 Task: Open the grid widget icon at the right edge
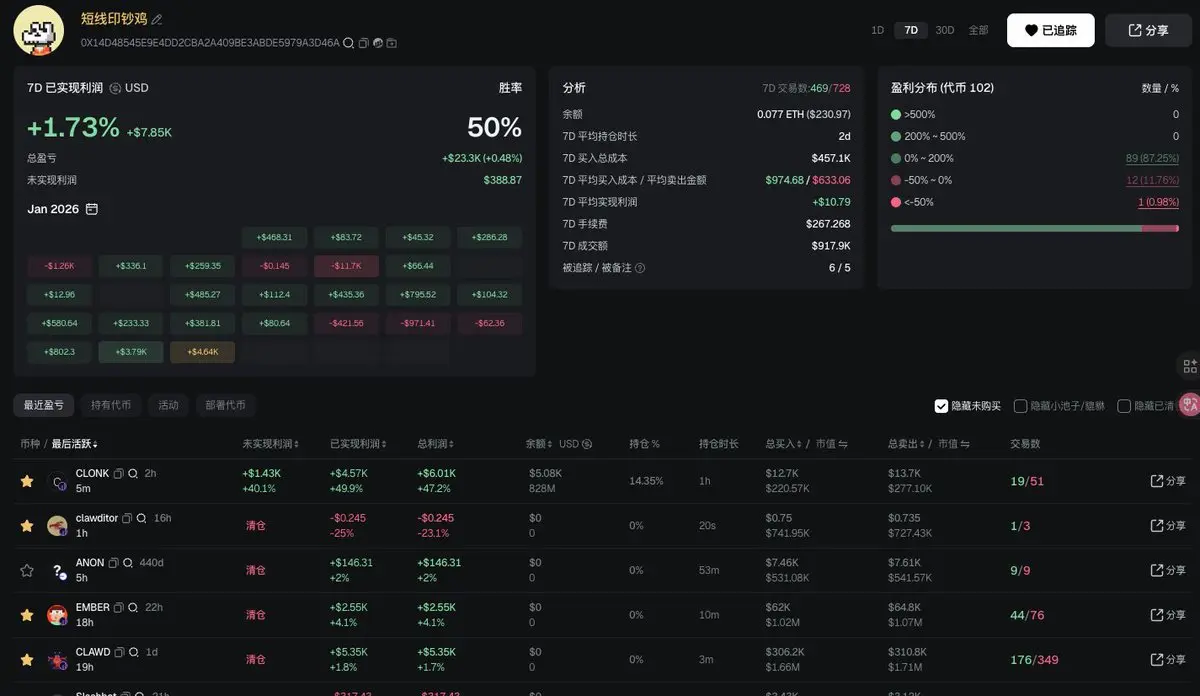(x=1189, y=366)
